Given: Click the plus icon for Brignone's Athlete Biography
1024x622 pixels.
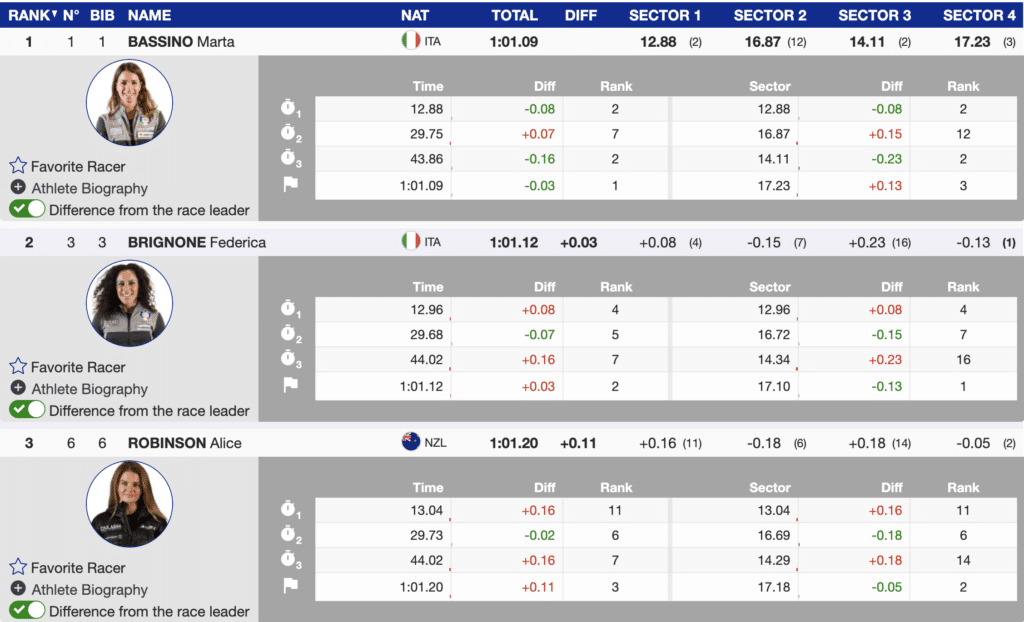Looking at the screenshot, I should (18, 388).
